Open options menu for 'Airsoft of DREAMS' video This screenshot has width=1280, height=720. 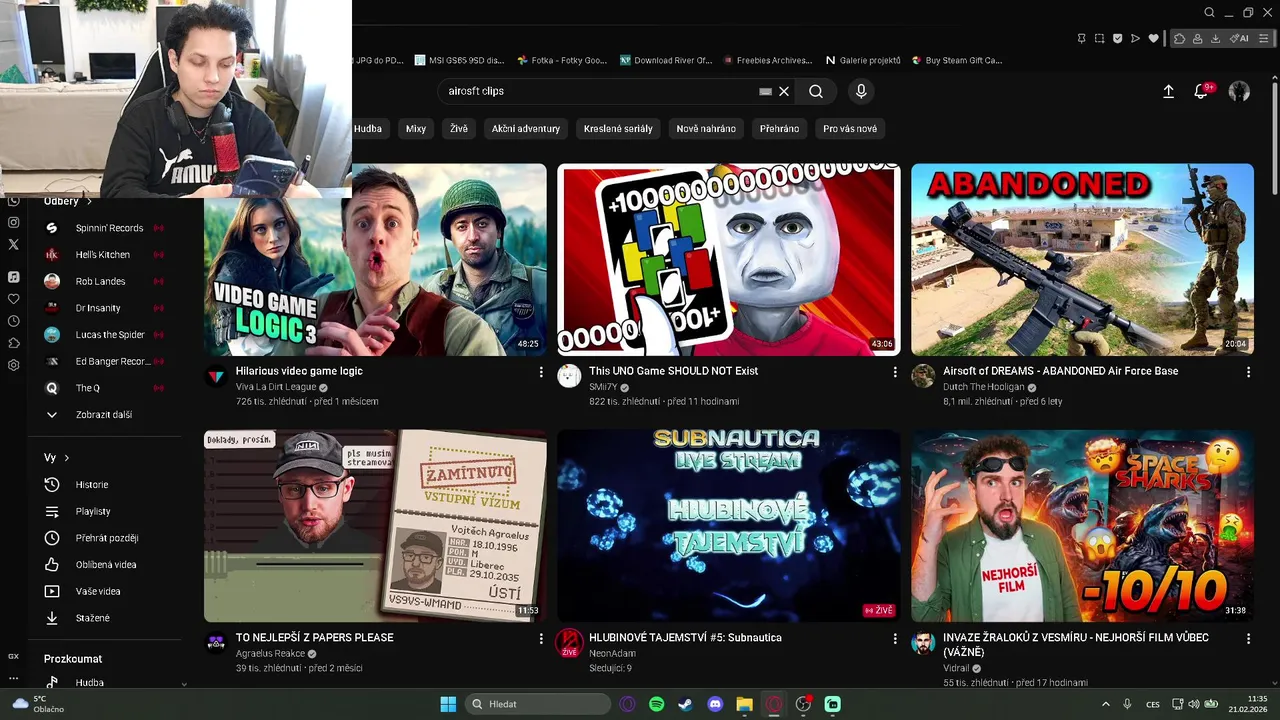click(1248, 372)
